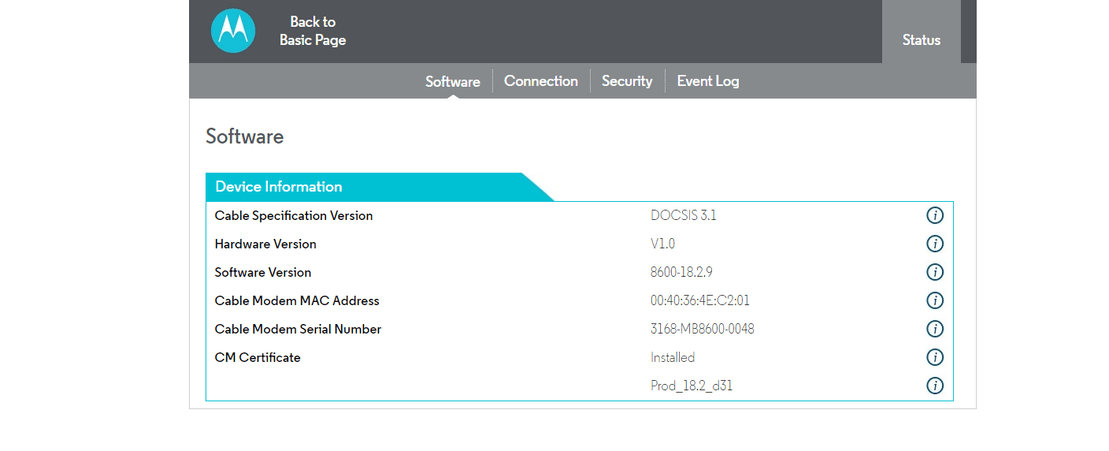Open info icon for Software Version

[935, 272]
